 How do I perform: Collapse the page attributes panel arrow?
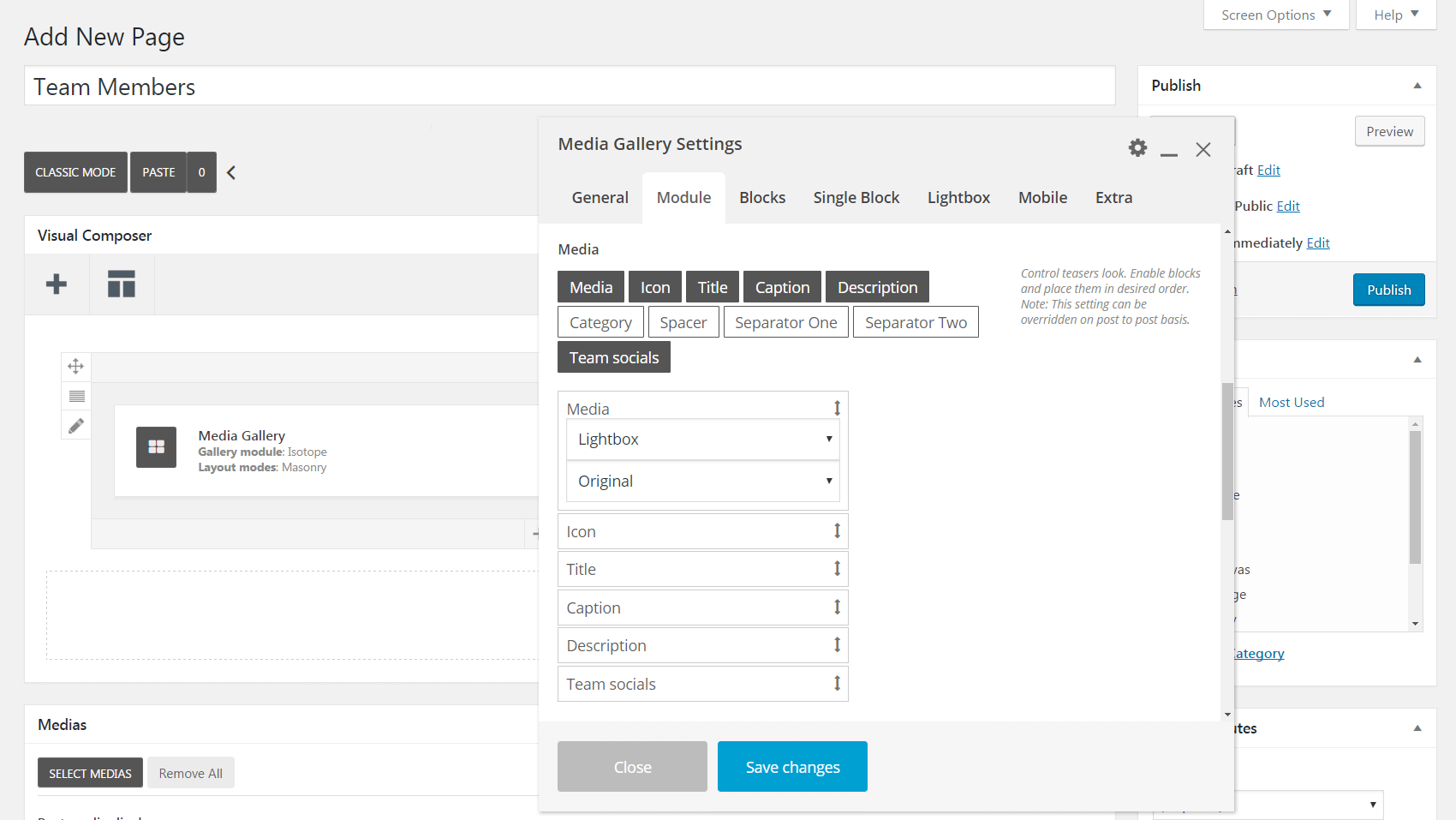click(x=1417, y=728)
